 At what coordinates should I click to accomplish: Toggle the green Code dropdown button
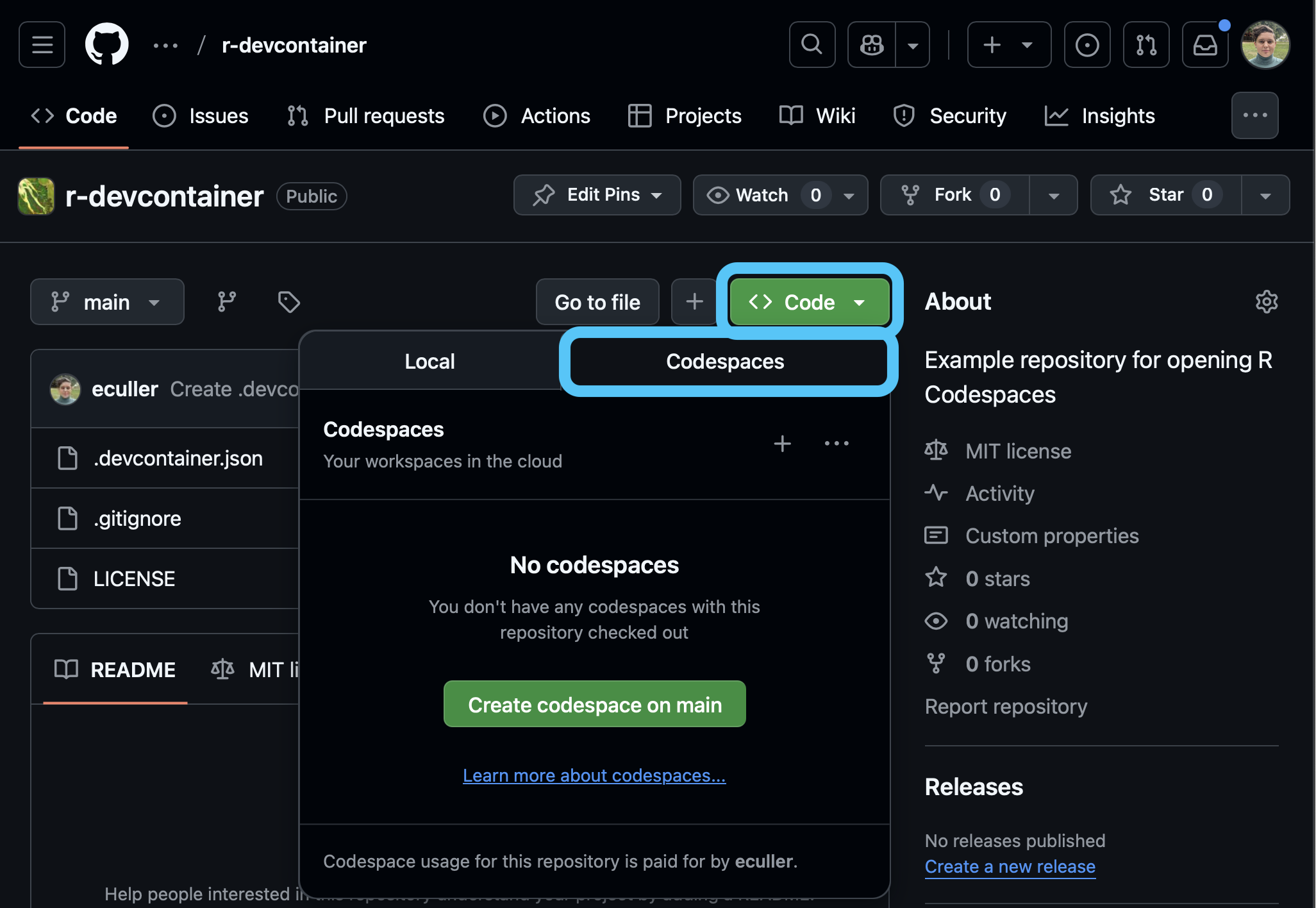(809, 302)
